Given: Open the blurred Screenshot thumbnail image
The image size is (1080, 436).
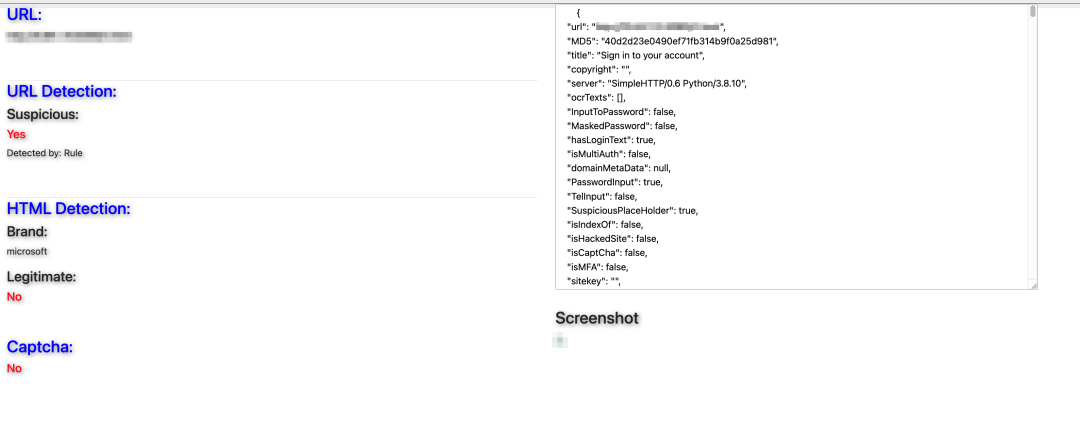Looking at the screenshot, I should (561, 341).
